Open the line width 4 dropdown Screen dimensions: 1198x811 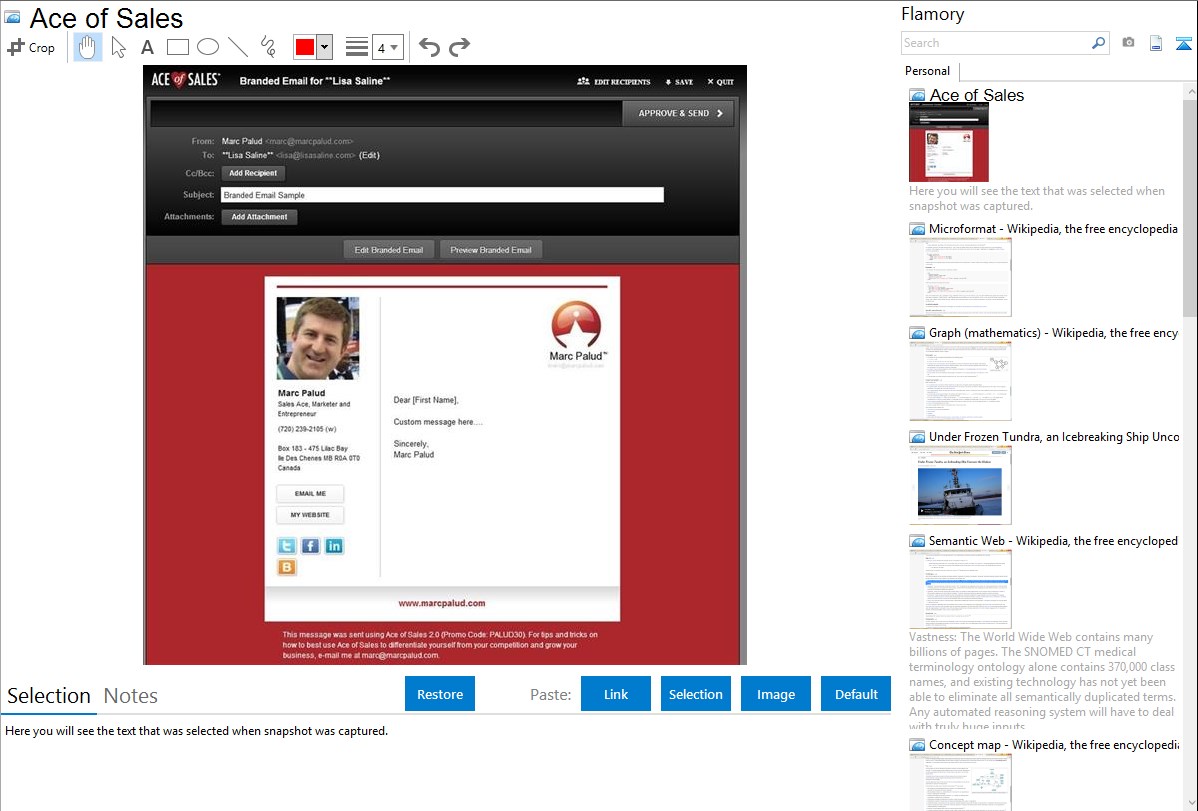388,47
